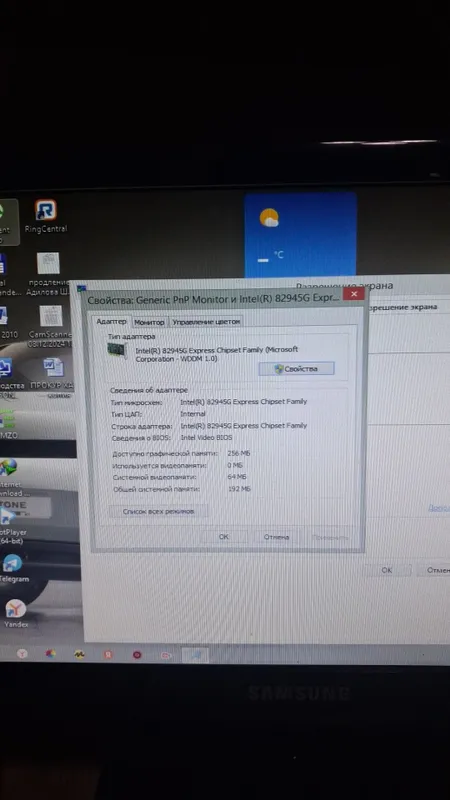Switch to the Управление цветом tab

tap(206, 322)
